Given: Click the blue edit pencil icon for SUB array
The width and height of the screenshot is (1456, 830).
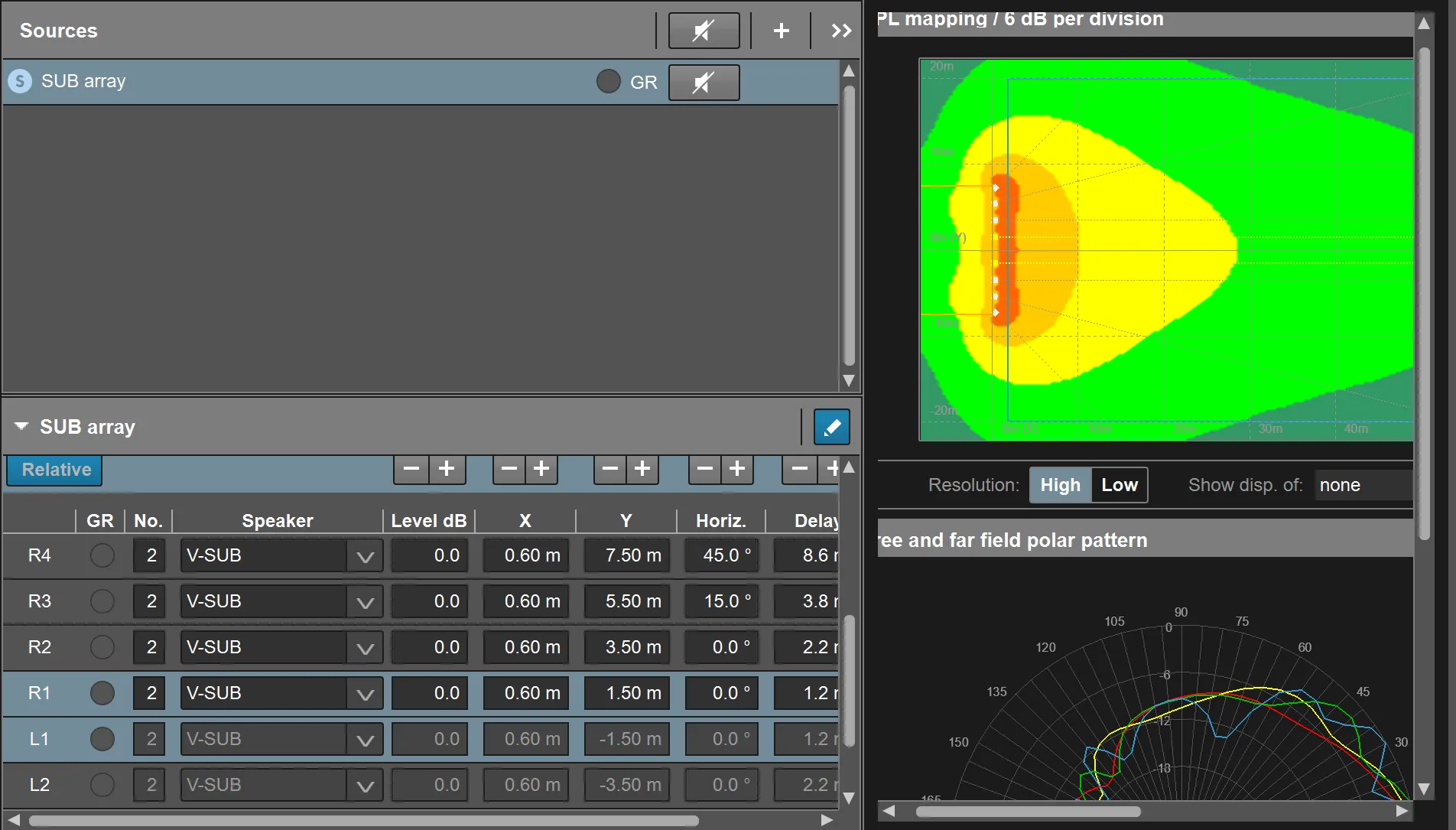Looking at the screenshot, I should 832,427.
